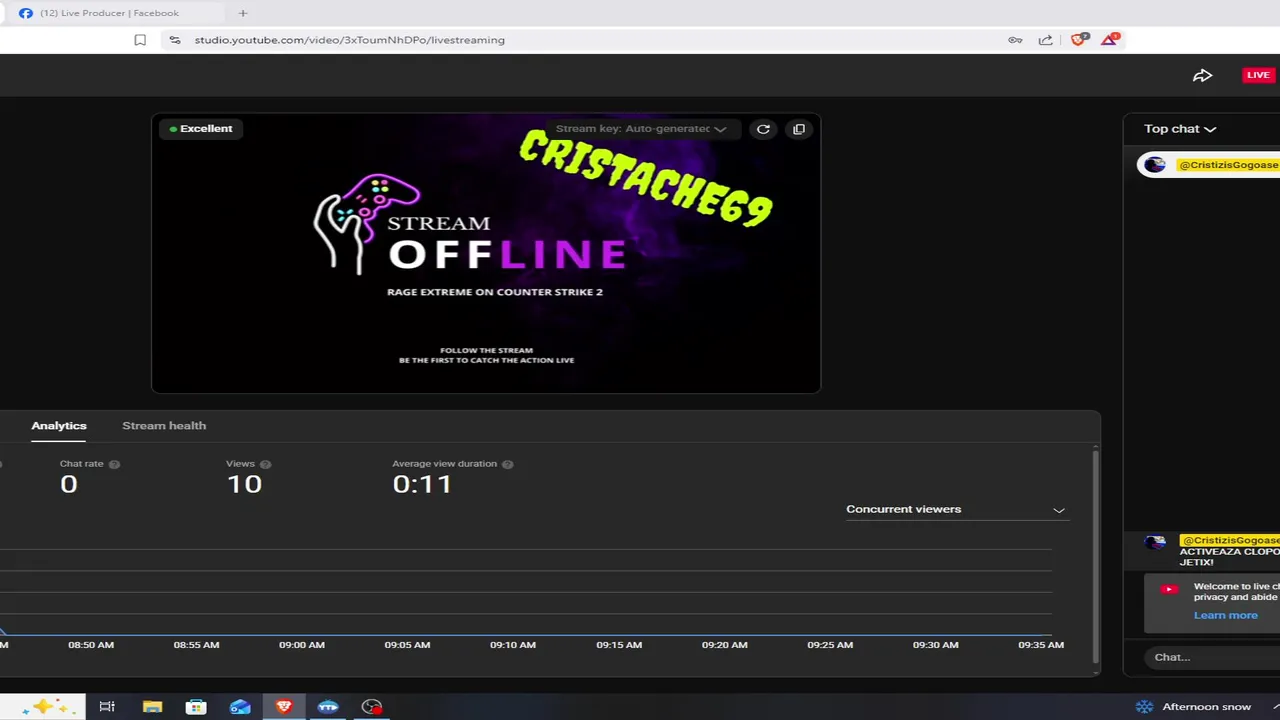Image resolution: width=1280 pixels, height=720 pixels.
Task: Click the Average view duration help icon
Action: click(507, 464)
